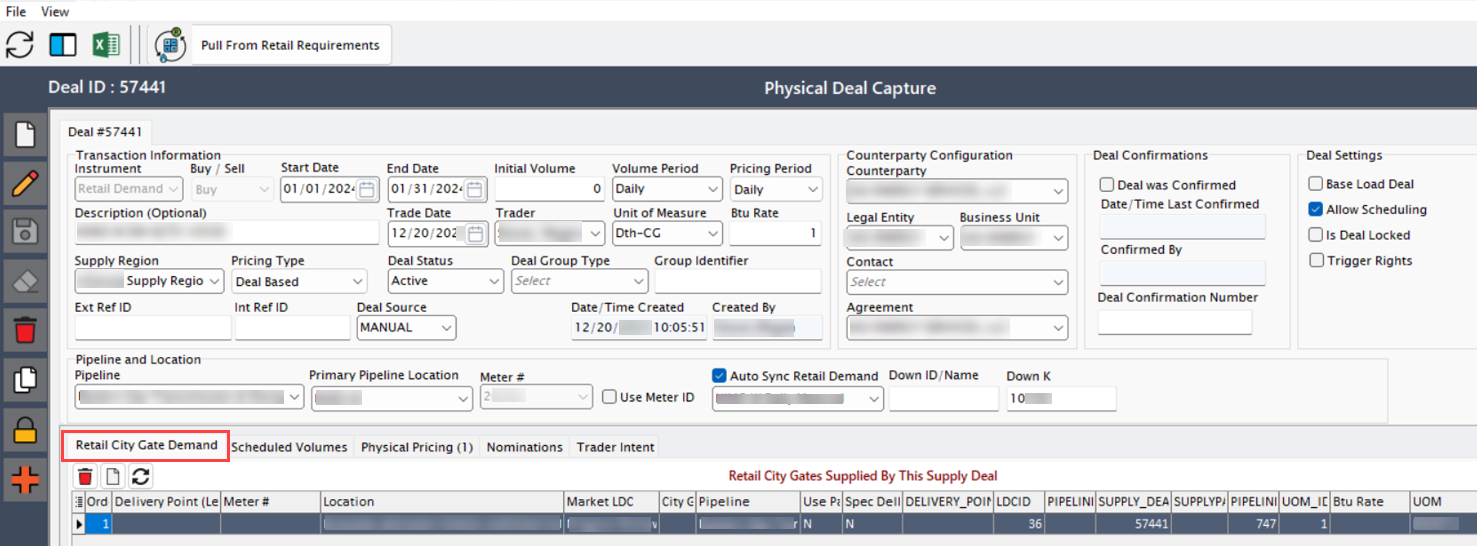Click the orange plus icon in sidebar
Screen dimensions: 1477x546
coord(25,480)
